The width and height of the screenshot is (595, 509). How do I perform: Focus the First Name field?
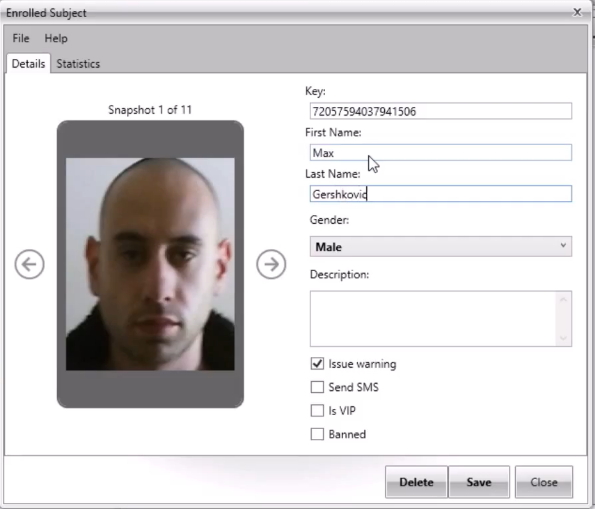tap(441, 153)
